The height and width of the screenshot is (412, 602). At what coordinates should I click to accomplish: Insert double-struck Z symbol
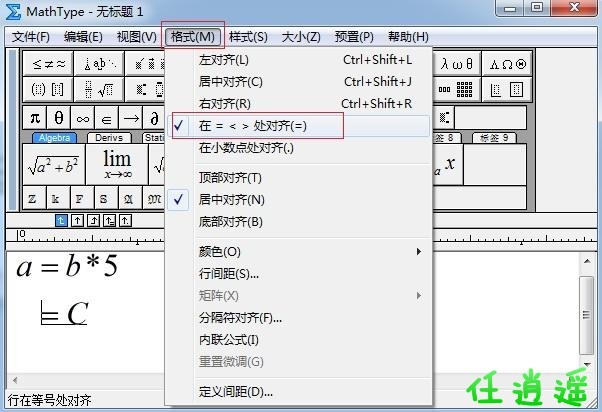(x=35, y=199)
